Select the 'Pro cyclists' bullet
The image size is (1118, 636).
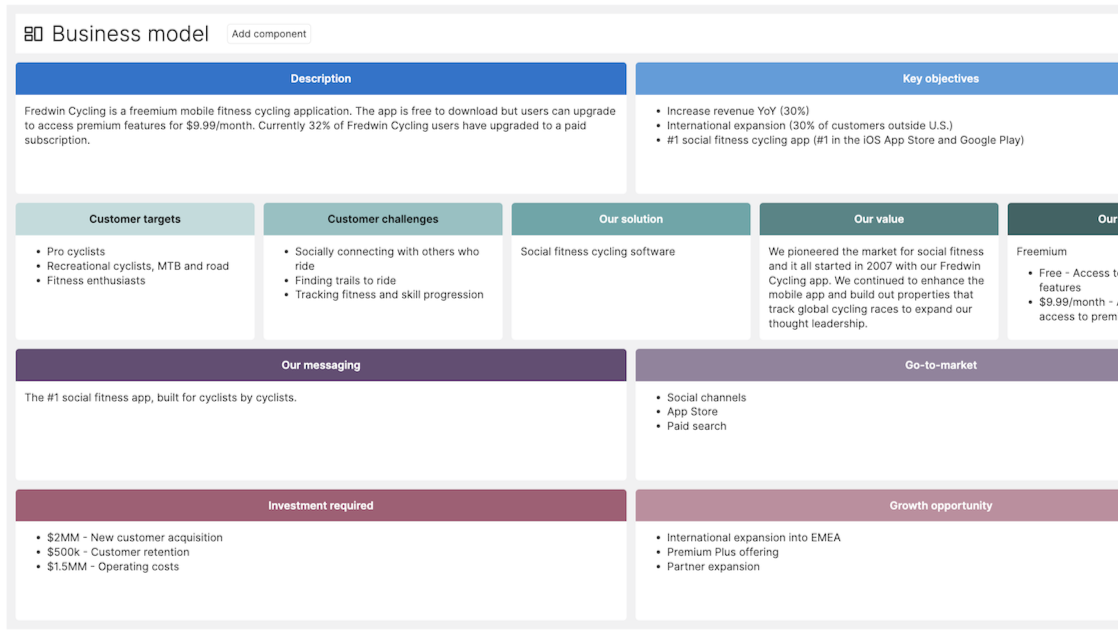click(x=76, y=252)
